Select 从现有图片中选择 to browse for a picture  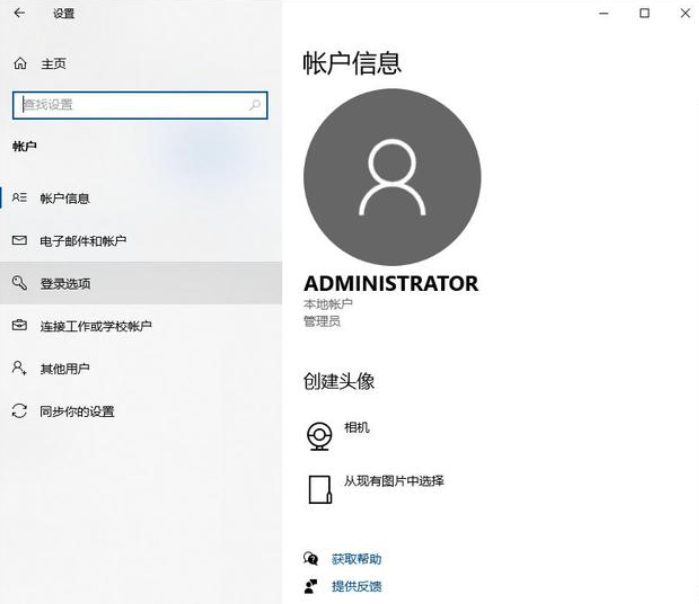(x=394, y=481)
